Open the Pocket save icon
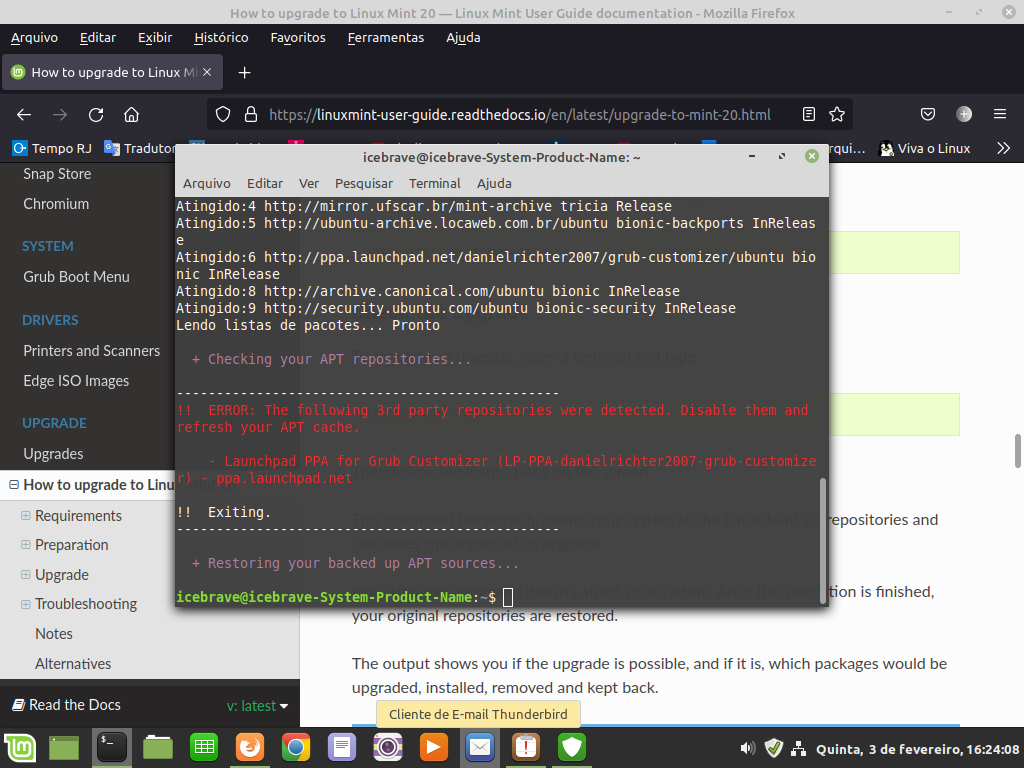1024x768 pixels. (928, 114)
